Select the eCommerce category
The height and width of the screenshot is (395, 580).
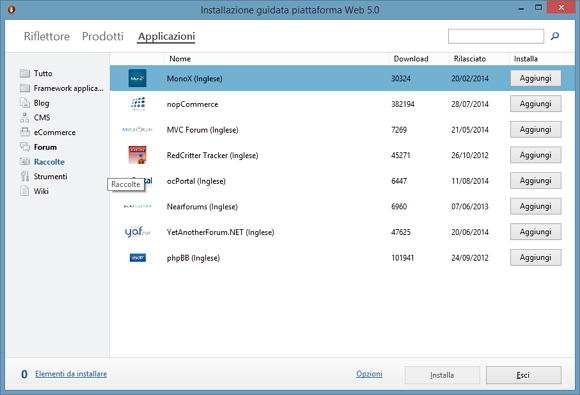tap(54, 132)
